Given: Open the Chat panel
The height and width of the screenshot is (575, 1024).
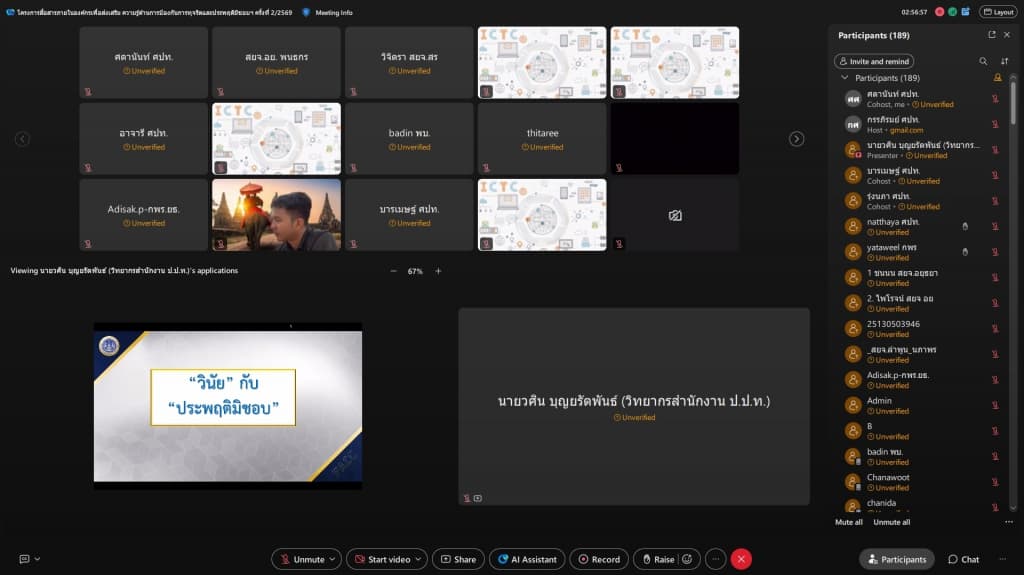Looking at the screenshot, I should (964, 559).
